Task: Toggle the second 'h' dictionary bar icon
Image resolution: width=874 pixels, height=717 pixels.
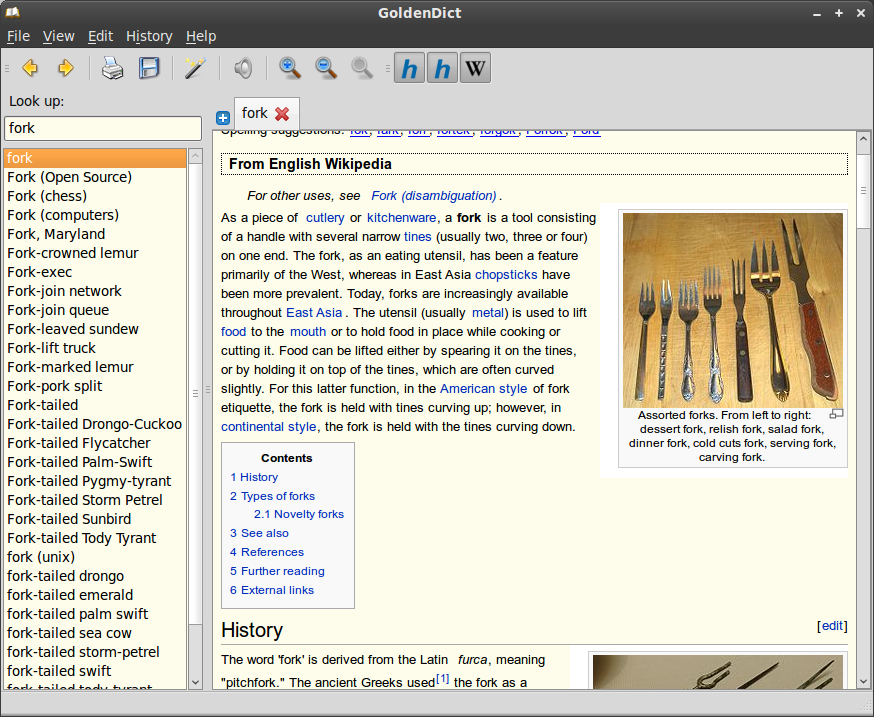Action: 442,68
